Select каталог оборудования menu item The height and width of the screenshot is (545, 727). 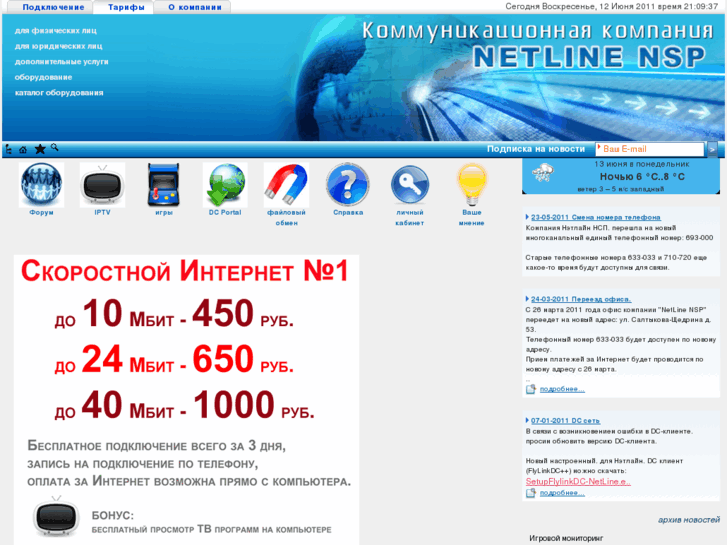pos(59,93)
